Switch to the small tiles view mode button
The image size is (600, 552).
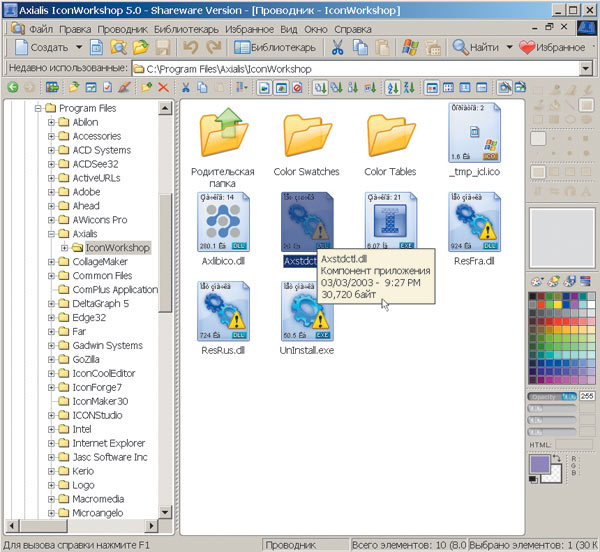coord(448,88)
